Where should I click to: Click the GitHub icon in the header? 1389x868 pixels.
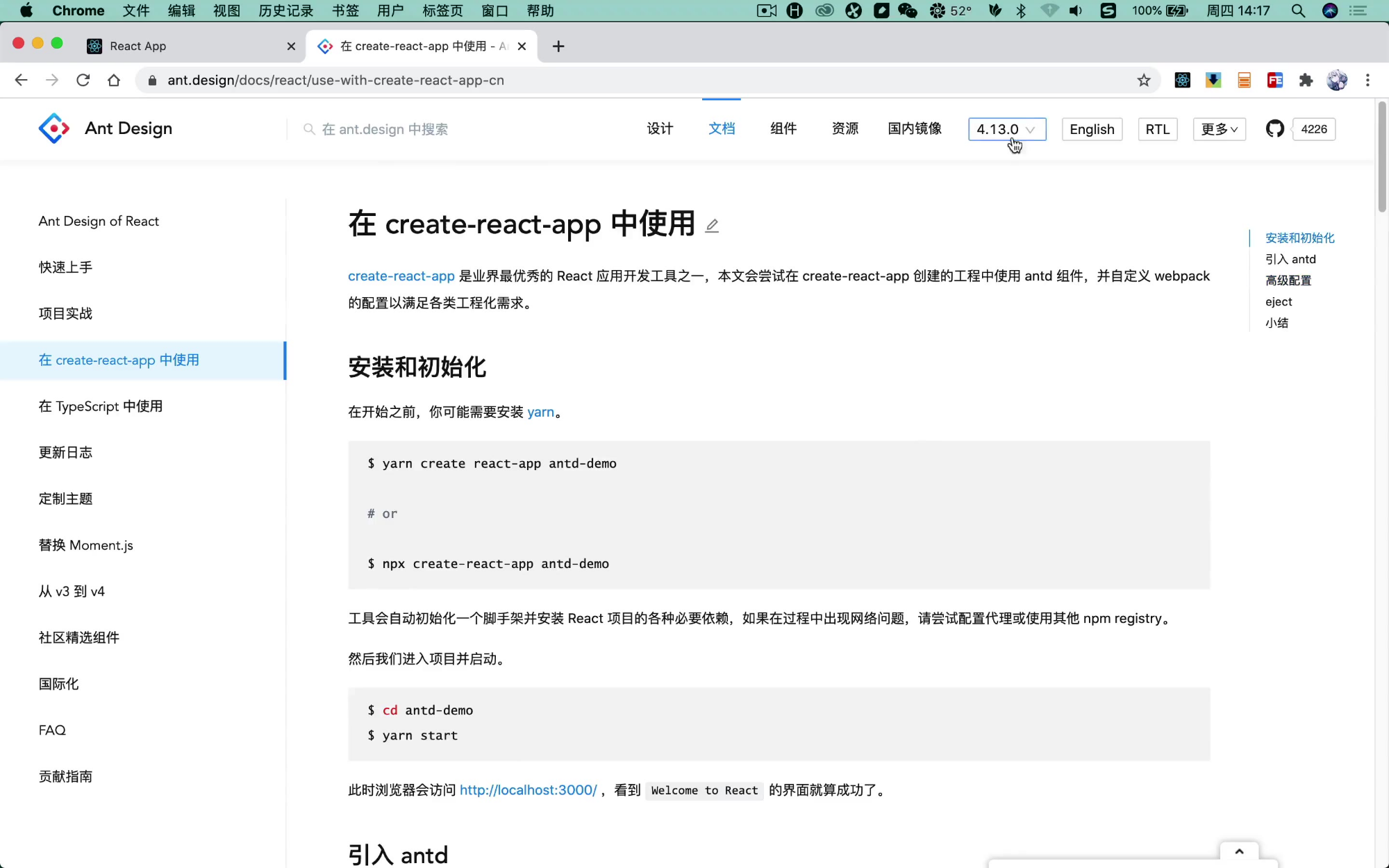pos(1274,129)
